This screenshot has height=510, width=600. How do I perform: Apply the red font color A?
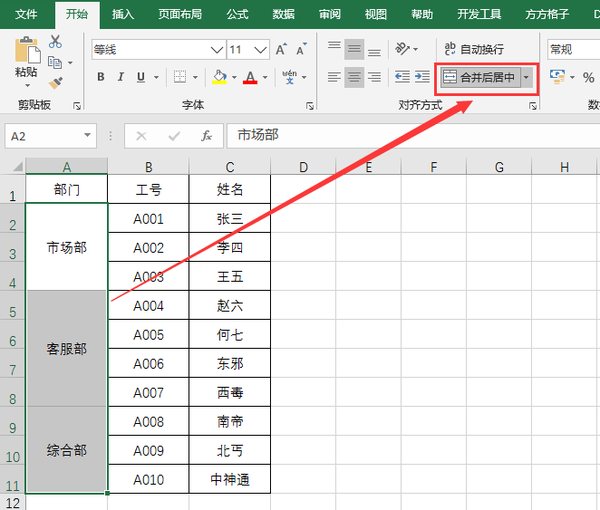tap(250, 77)
